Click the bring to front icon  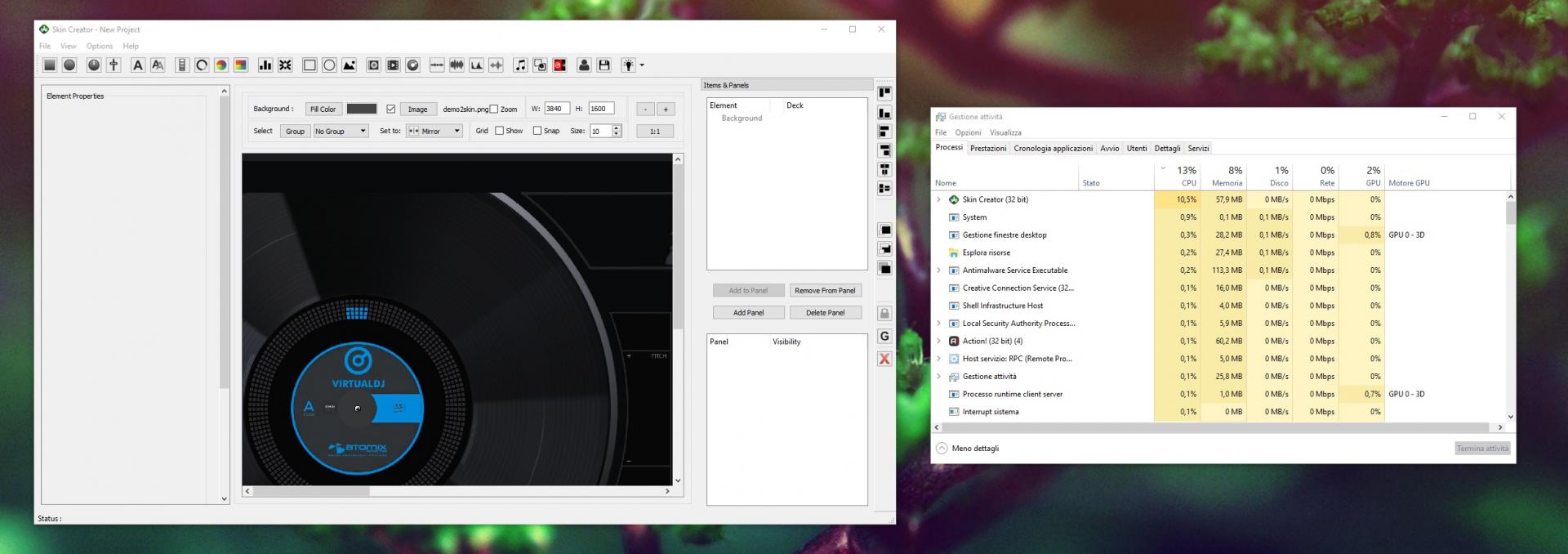pyautogui.click(x=884, y=230)
